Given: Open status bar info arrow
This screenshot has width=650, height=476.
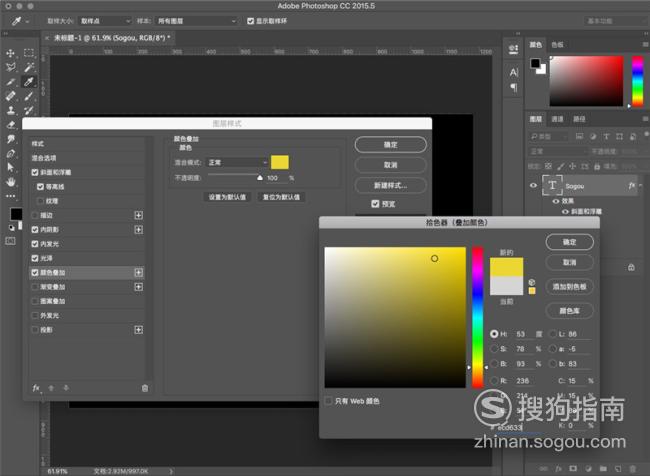Looking at the screenshot, I should click(170, 471).
